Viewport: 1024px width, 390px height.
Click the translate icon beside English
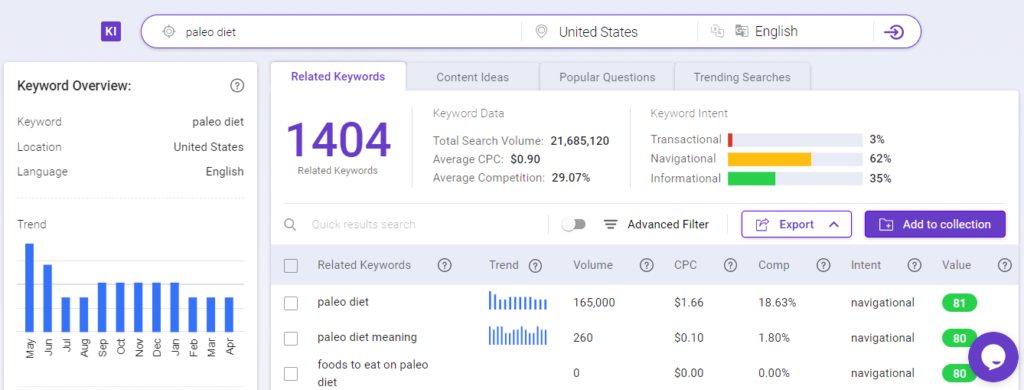741,31
